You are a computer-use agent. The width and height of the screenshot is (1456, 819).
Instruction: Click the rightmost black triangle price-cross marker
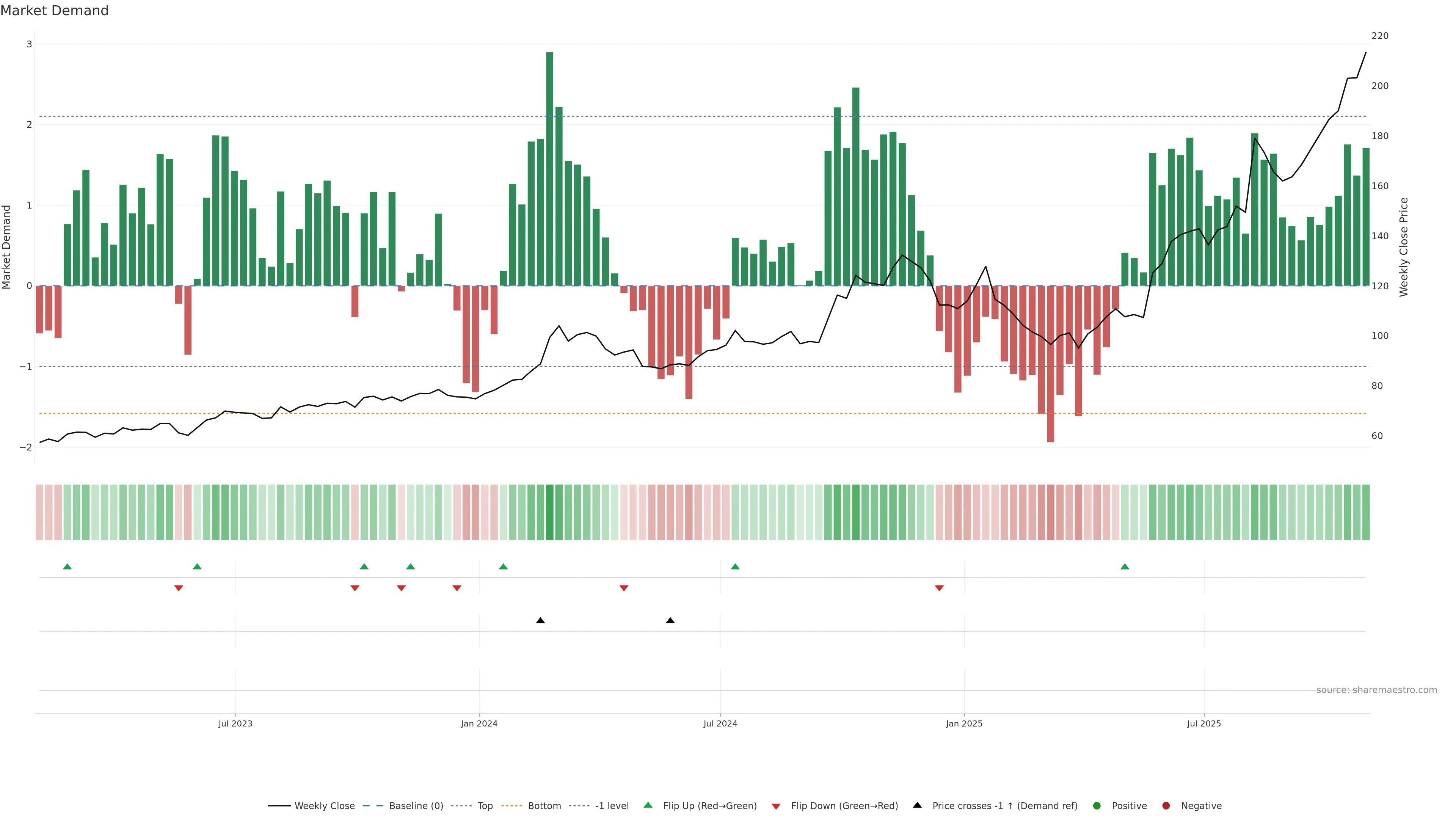click(x=670, y=621)
